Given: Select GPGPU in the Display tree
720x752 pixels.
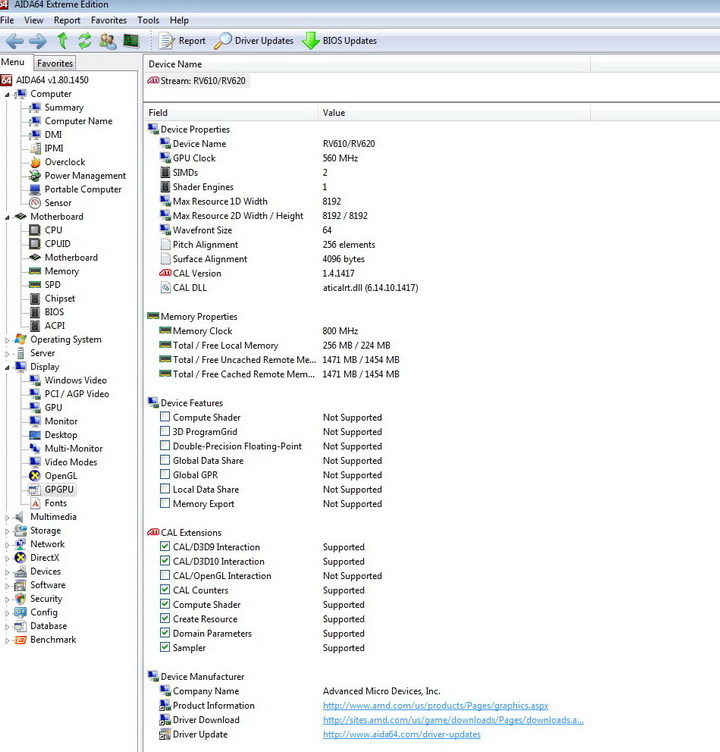Looking at the screenshot, I should (59, 489).
